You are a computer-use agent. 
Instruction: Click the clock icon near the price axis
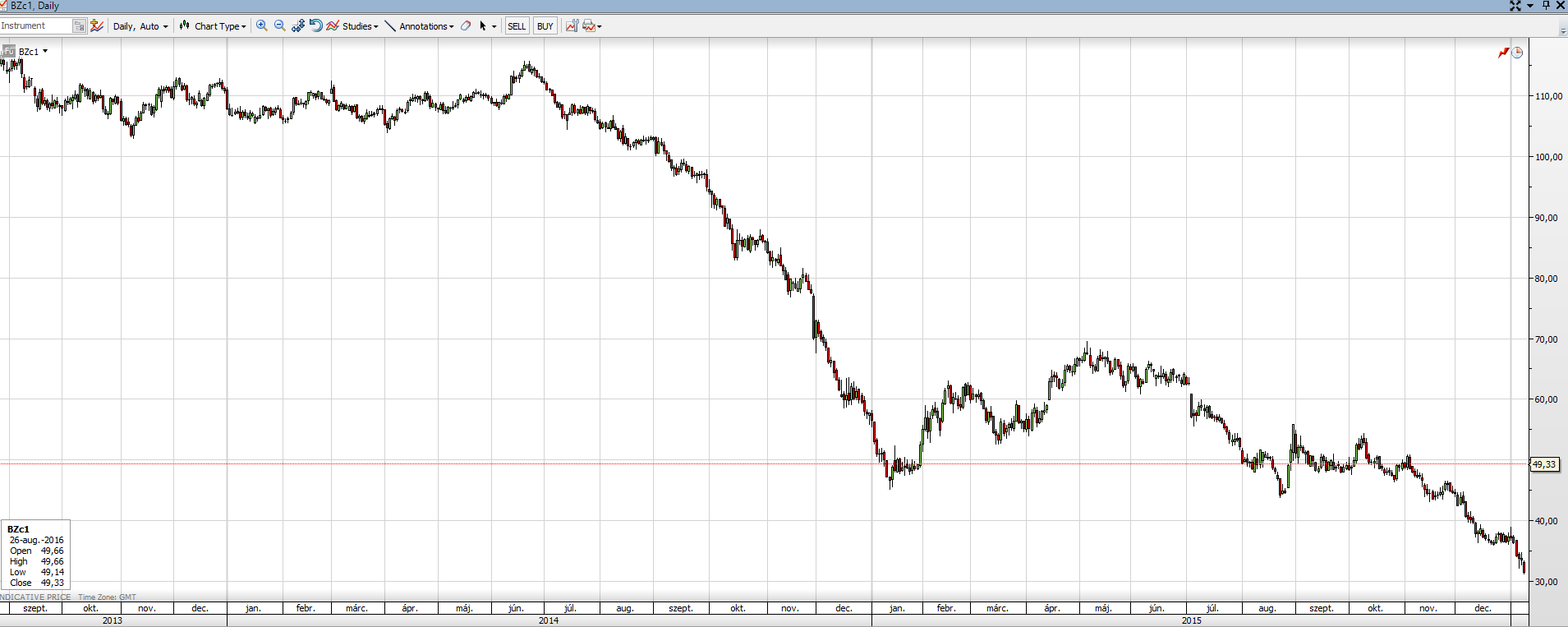click(1517, 53)
